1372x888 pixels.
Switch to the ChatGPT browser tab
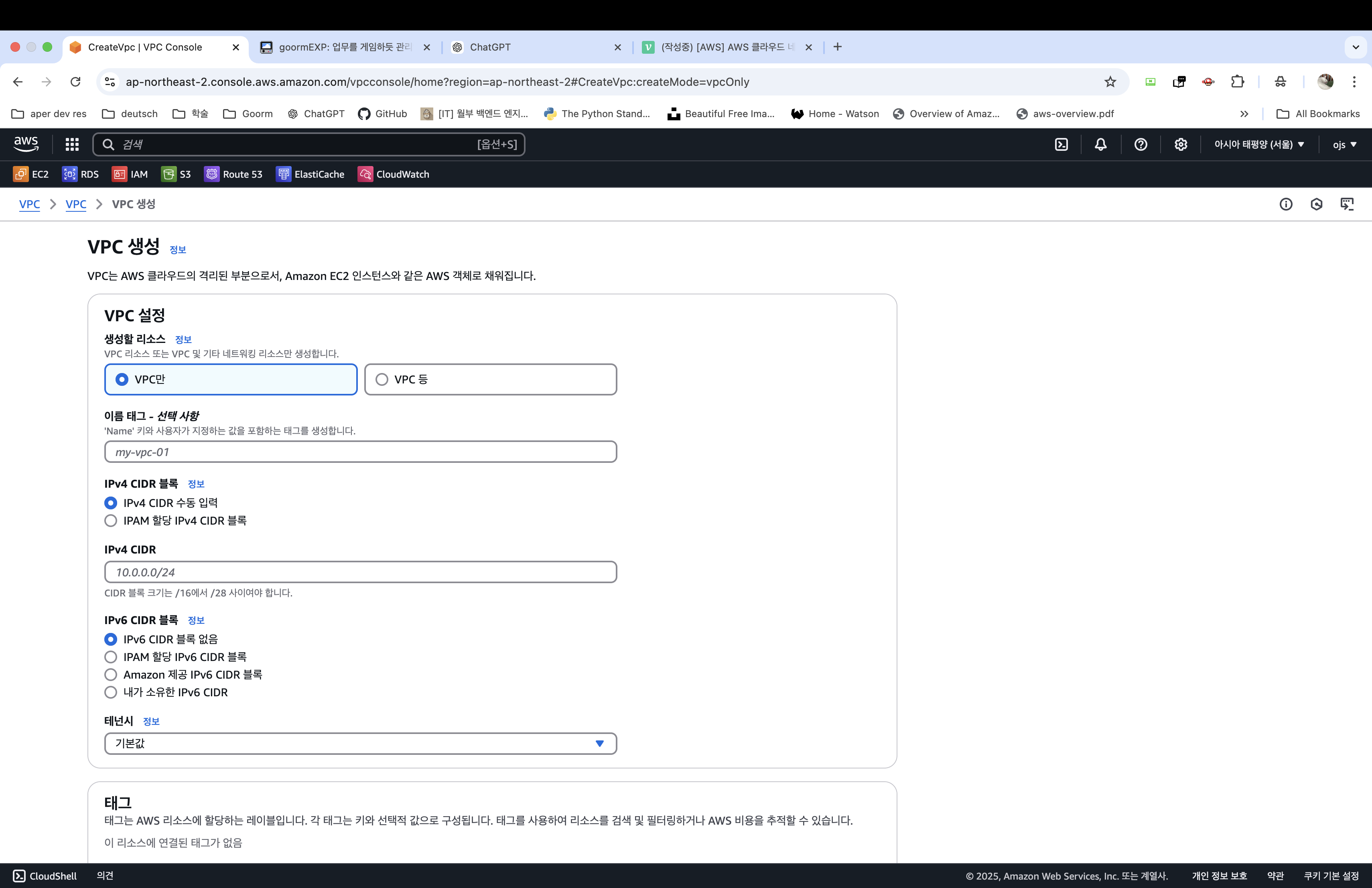(536, 47)
